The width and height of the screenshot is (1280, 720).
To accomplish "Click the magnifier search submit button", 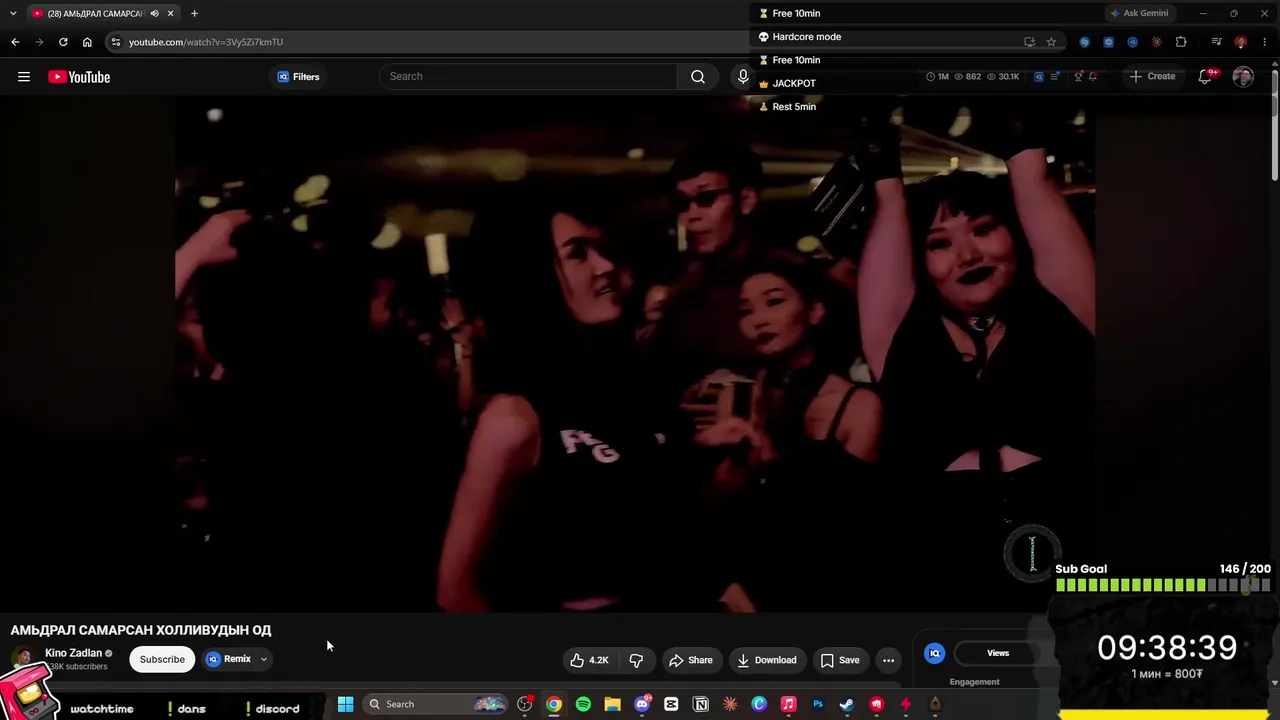I will click(x=698, y=76).
